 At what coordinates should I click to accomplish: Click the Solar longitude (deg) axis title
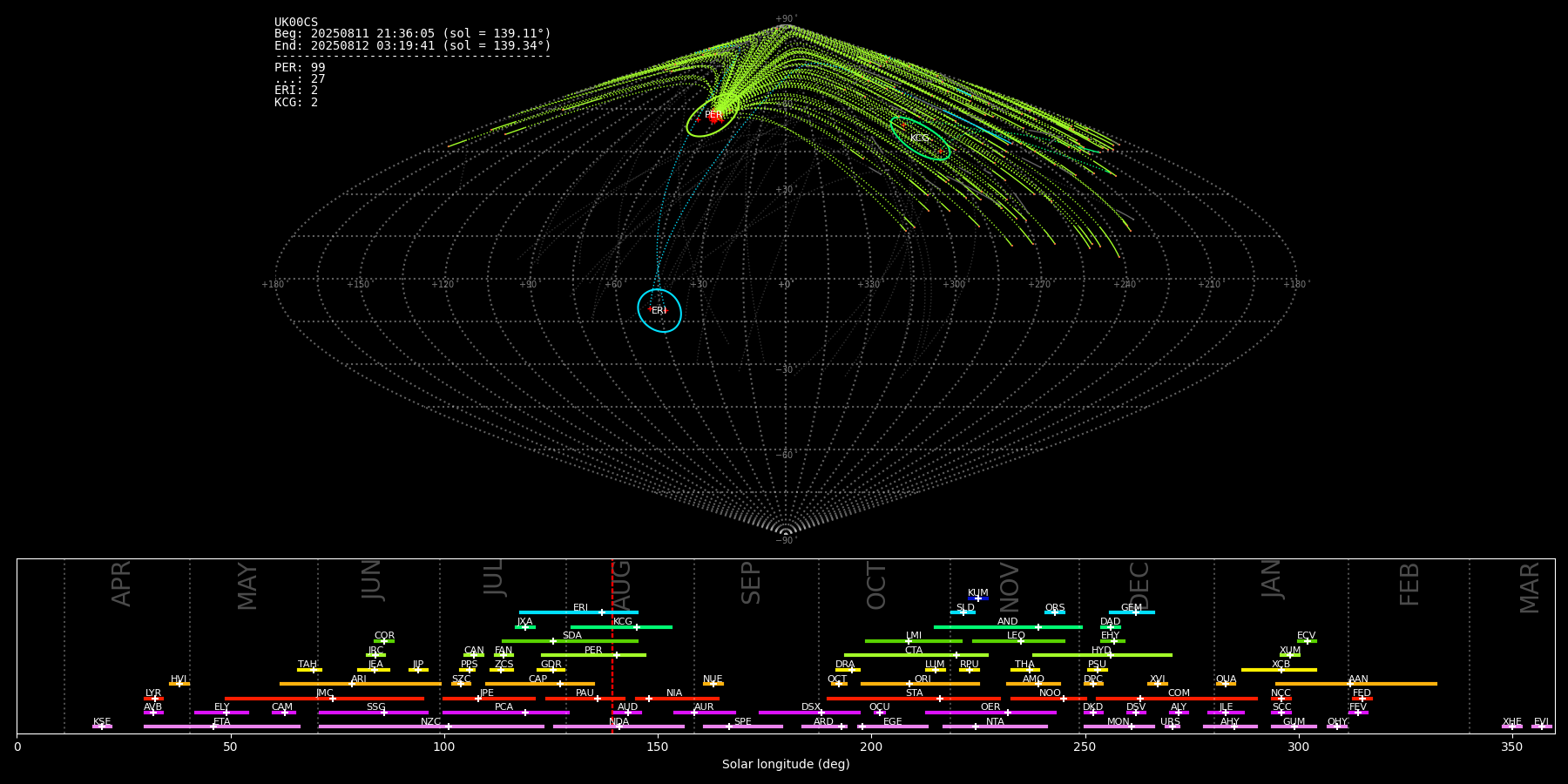pos(786,764)
